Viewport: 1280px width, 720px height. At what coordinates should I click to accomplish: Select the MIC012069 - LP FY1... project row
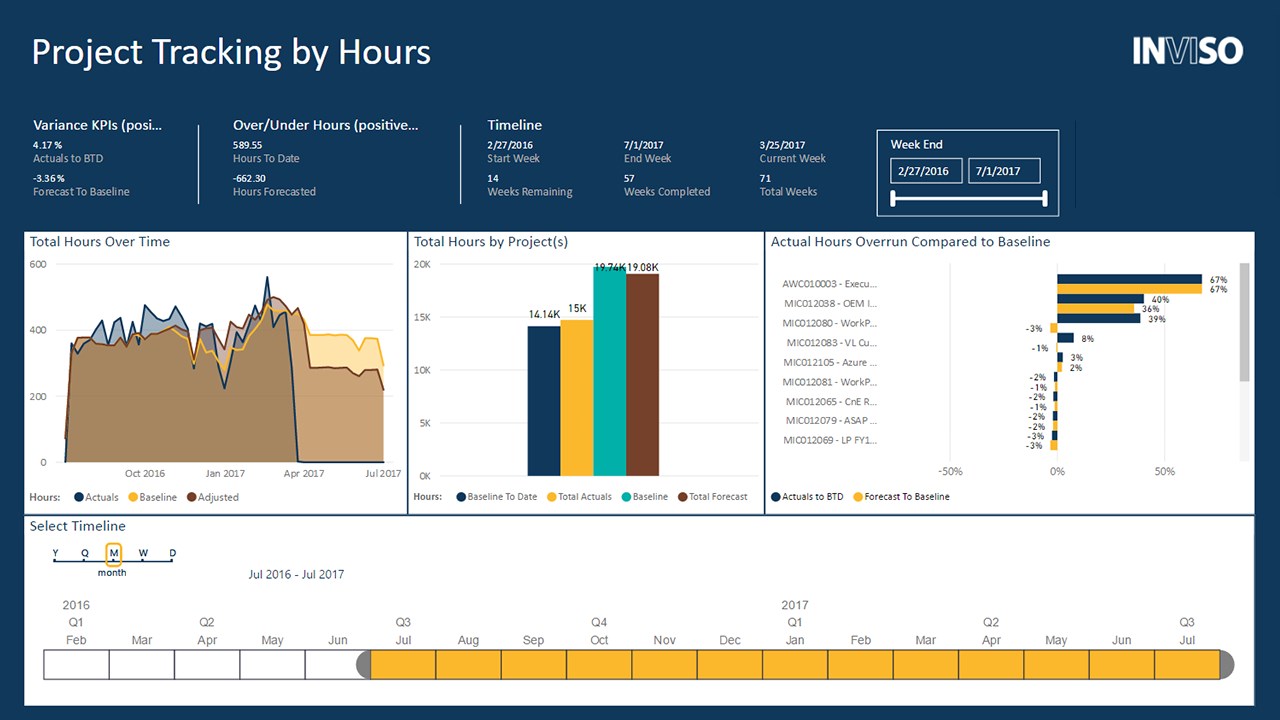point(829,440)
